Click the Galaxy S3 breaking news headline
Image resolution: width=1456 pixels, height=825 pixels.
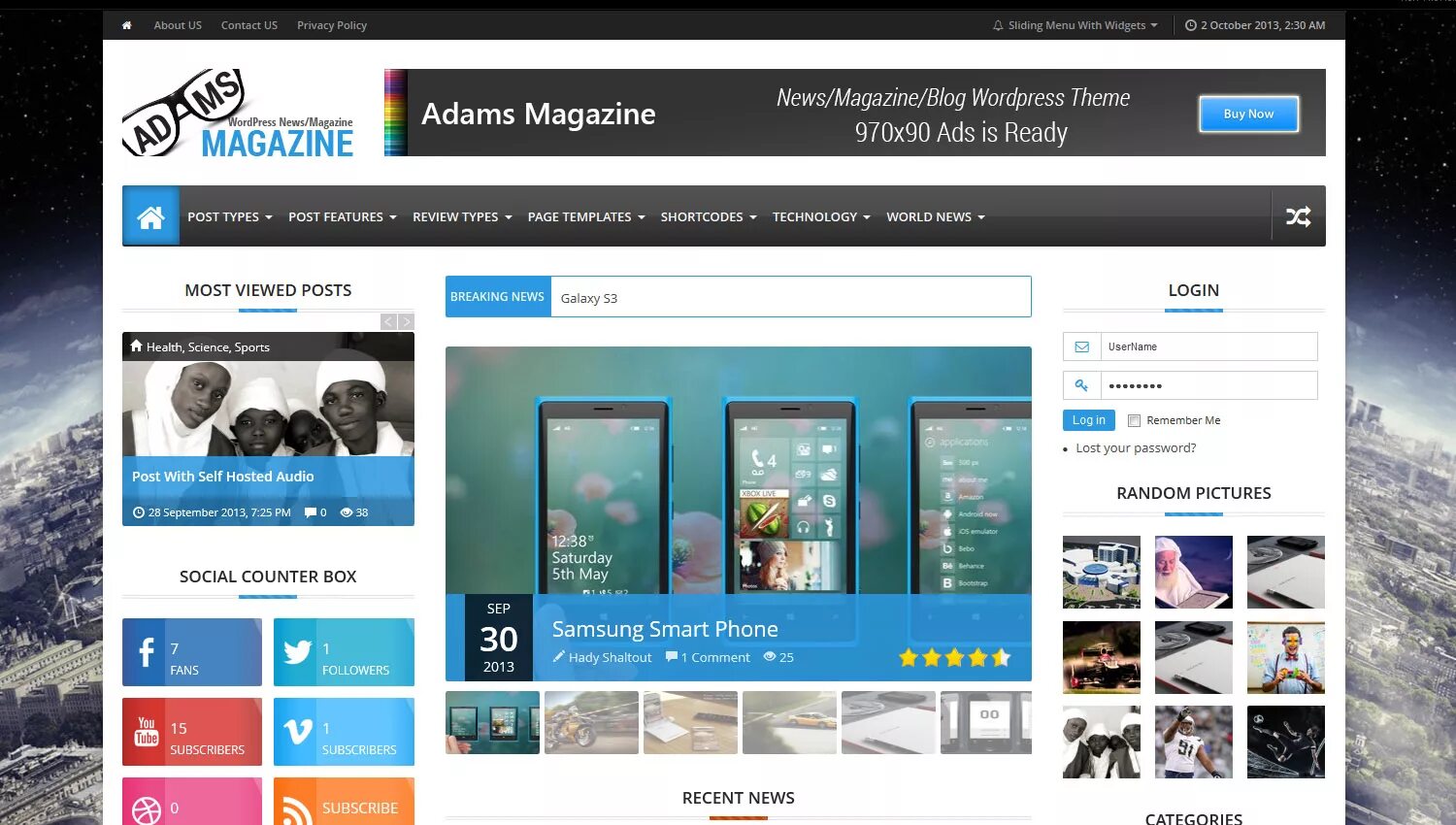pos(589,298)
